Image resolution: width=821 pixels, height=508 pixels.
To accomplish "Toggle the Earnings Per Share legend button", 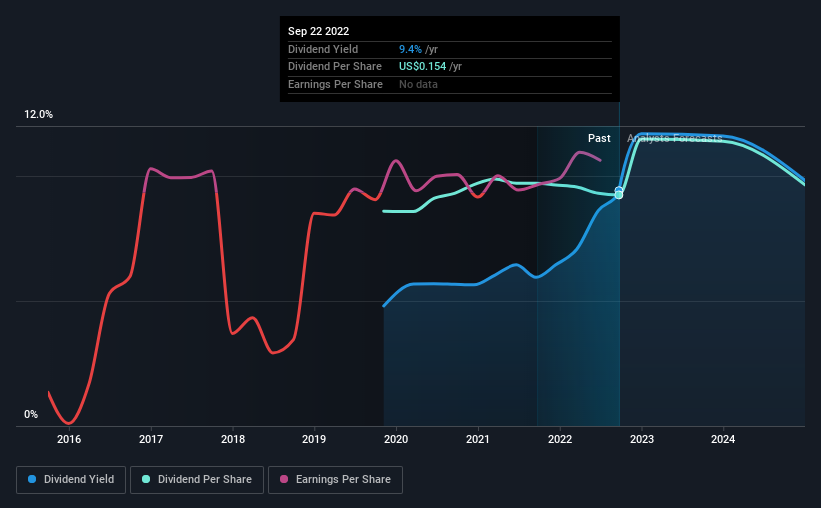I will pyautogui.click(x=335, y=480).
